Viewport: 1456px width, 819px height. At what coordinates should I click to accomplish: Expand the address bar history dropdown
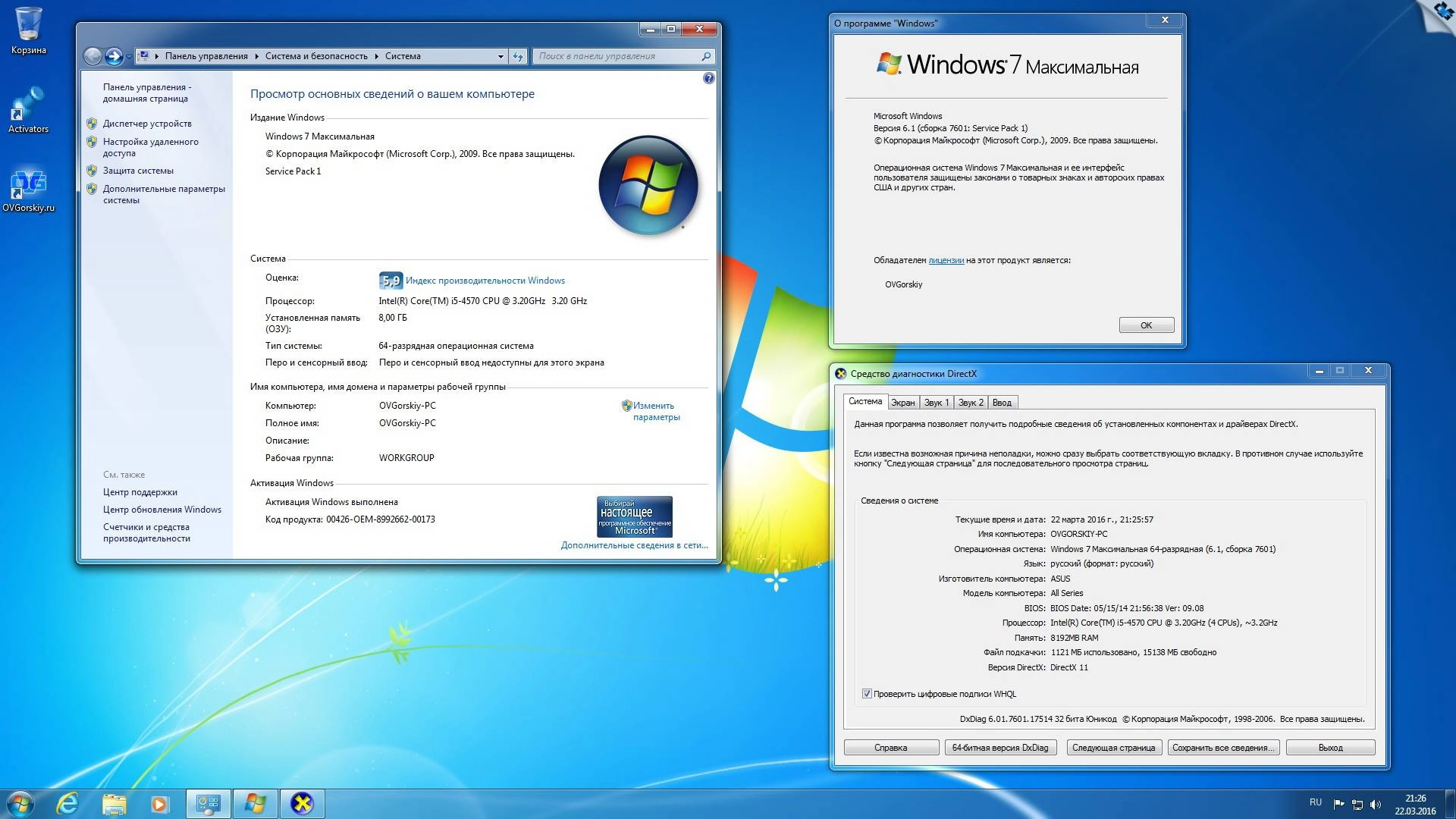(x=500, y=56)
